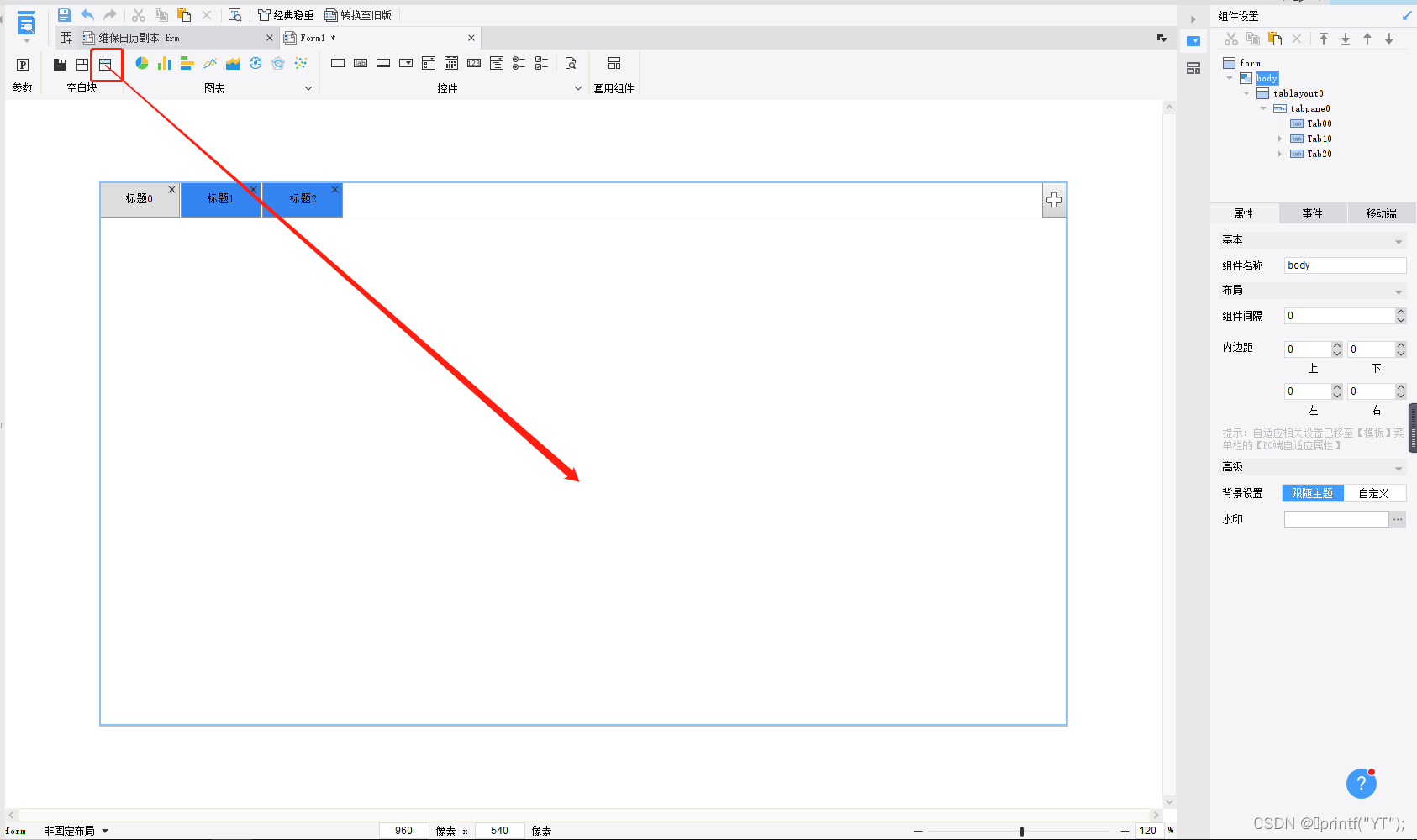The image size is (1417, 840).
Task: Select 跟随主题 background option
Action: (1313, 493)
